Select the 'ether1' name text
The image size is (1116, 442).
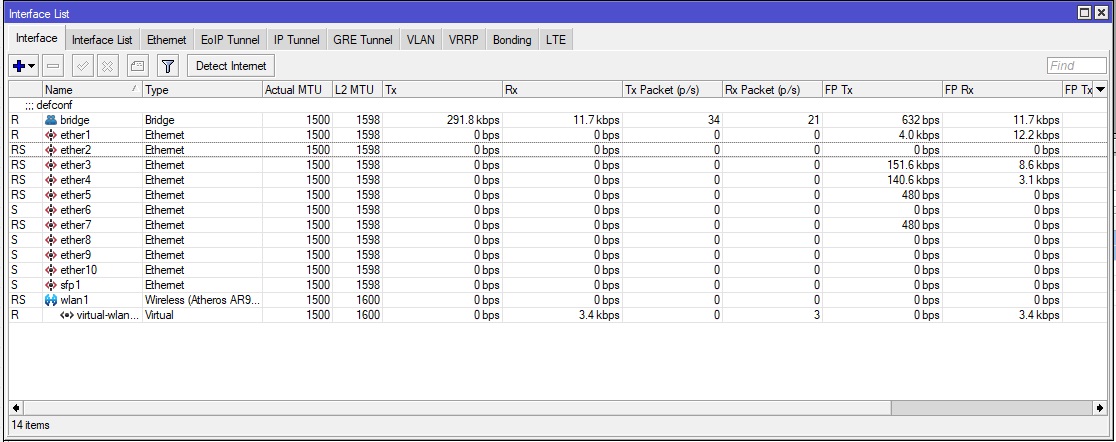[x=75, y=135]
